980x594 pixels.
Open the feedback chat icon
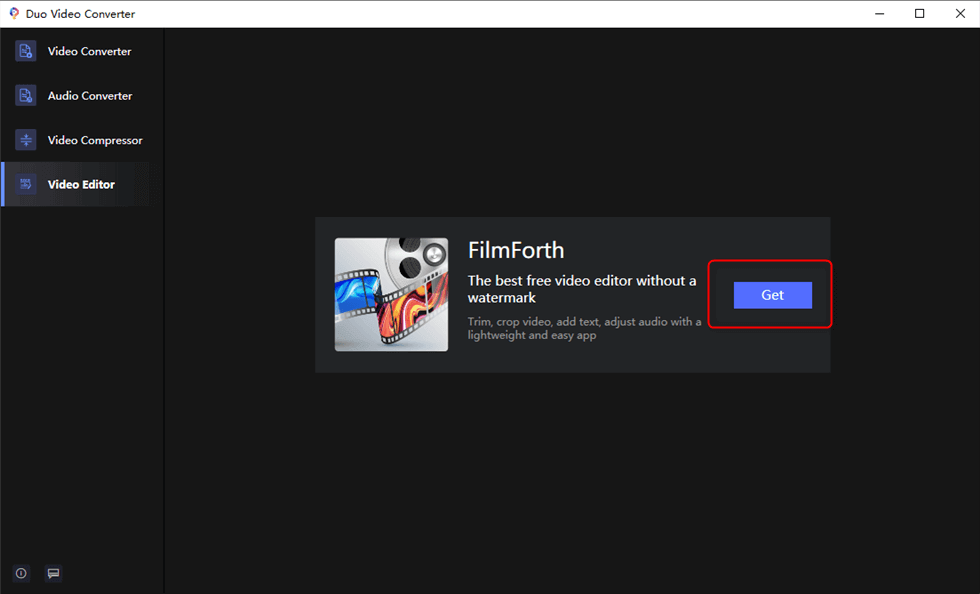coord(54,573)
